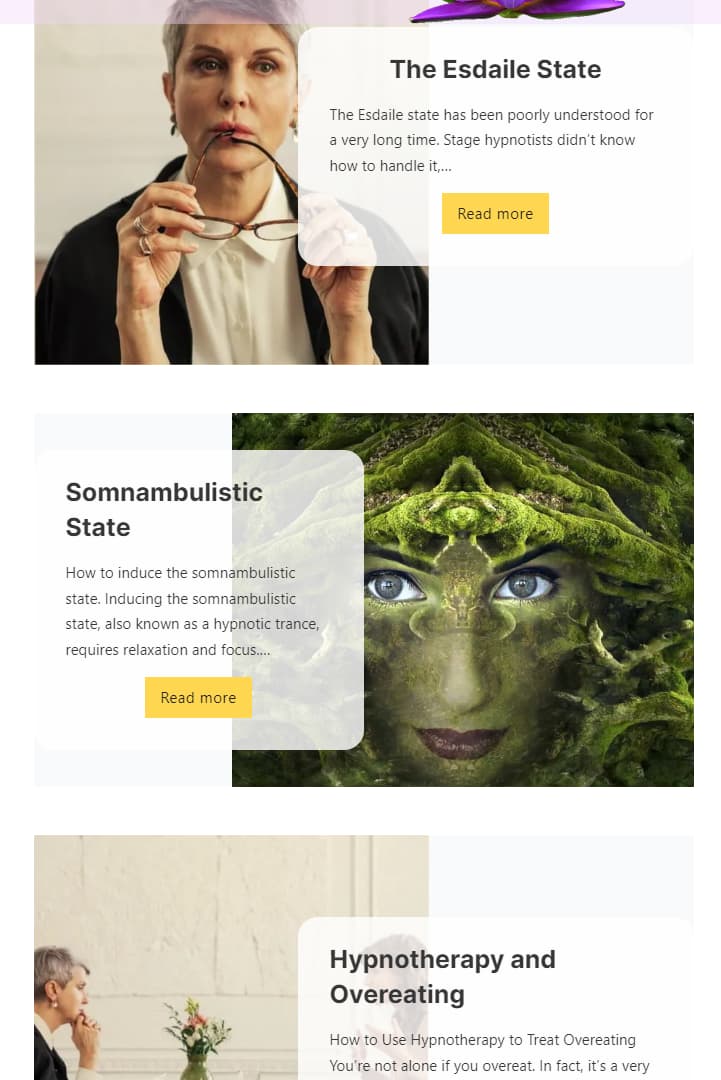The image size is (721, 1080).
Task: Open The Esdaile State article title
Action: pos(495,69)
